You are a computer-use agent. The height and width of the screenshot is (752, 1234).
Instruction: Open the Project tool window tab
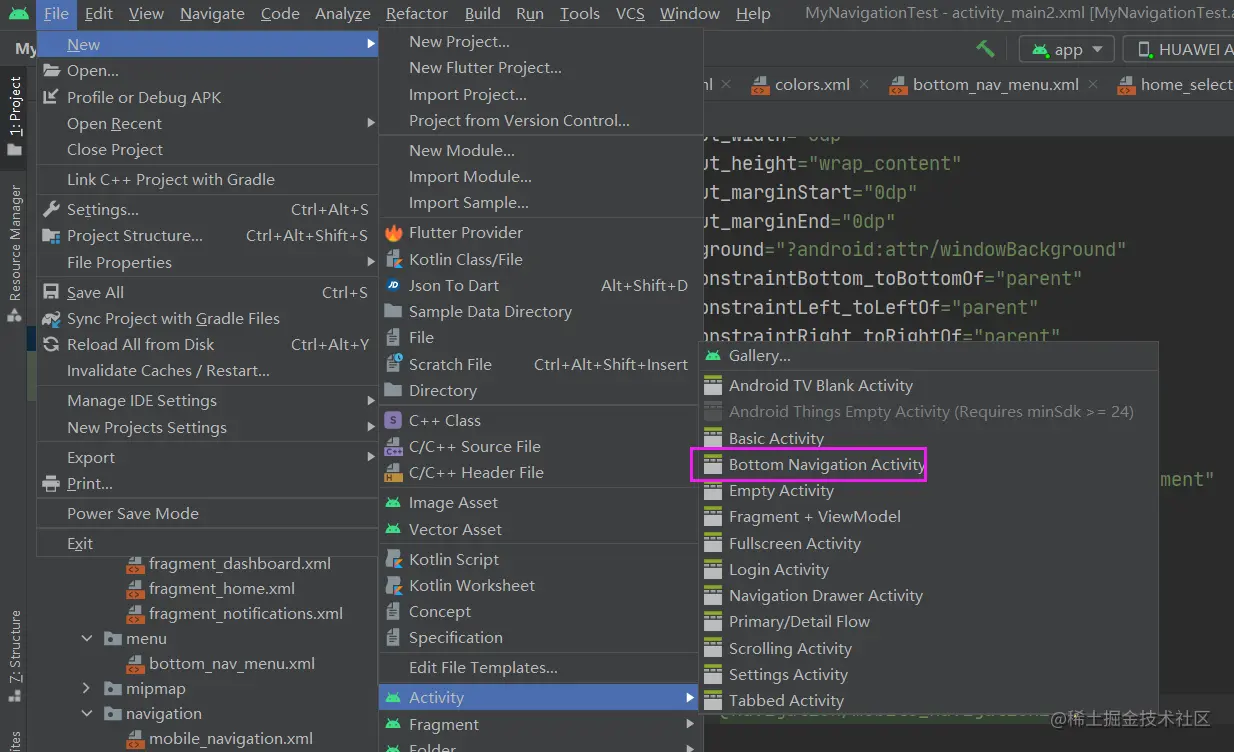pyautogui.click(x=14, y=116)
